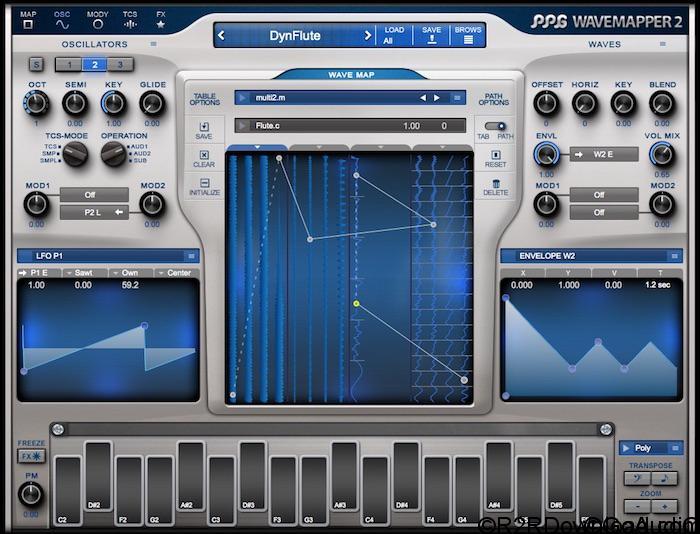Viewport: 700px width, 534px height.
Task: Click the LOAD All button
Action: (x=393, y=35)
